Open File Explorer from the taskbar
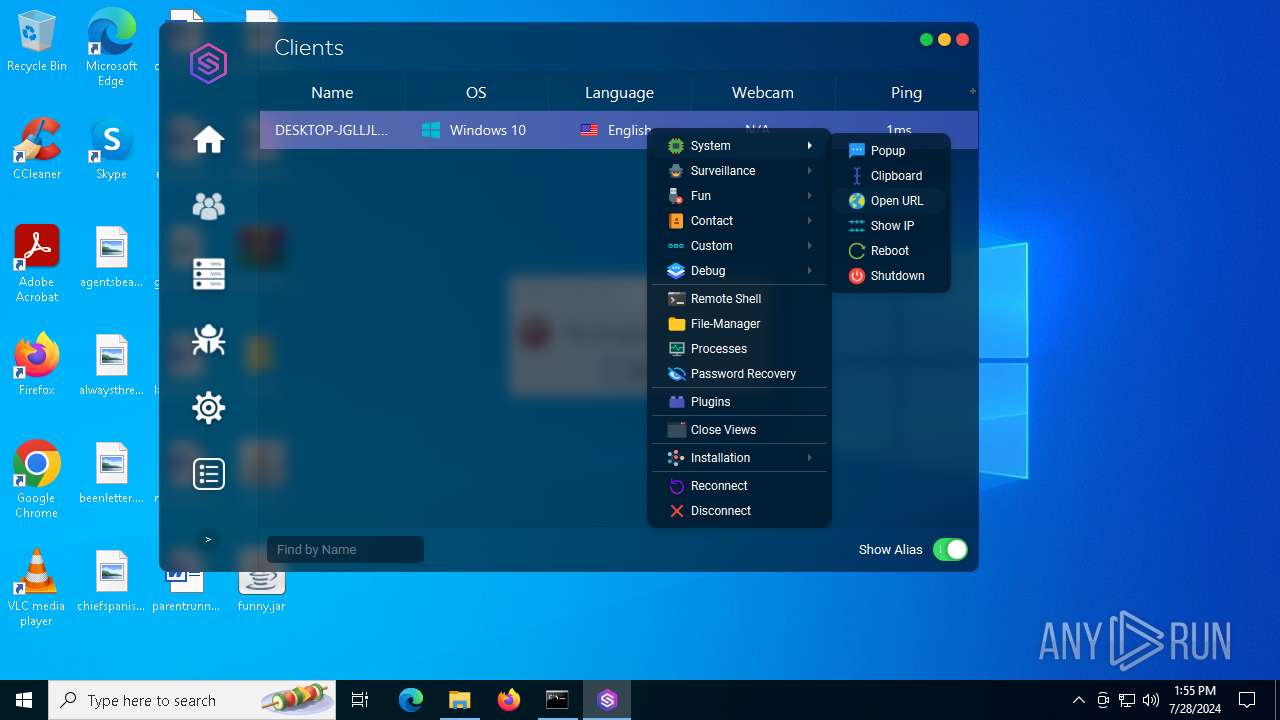Image resolution: width=1280 pixels, height=720 pixels. [459, 700]
